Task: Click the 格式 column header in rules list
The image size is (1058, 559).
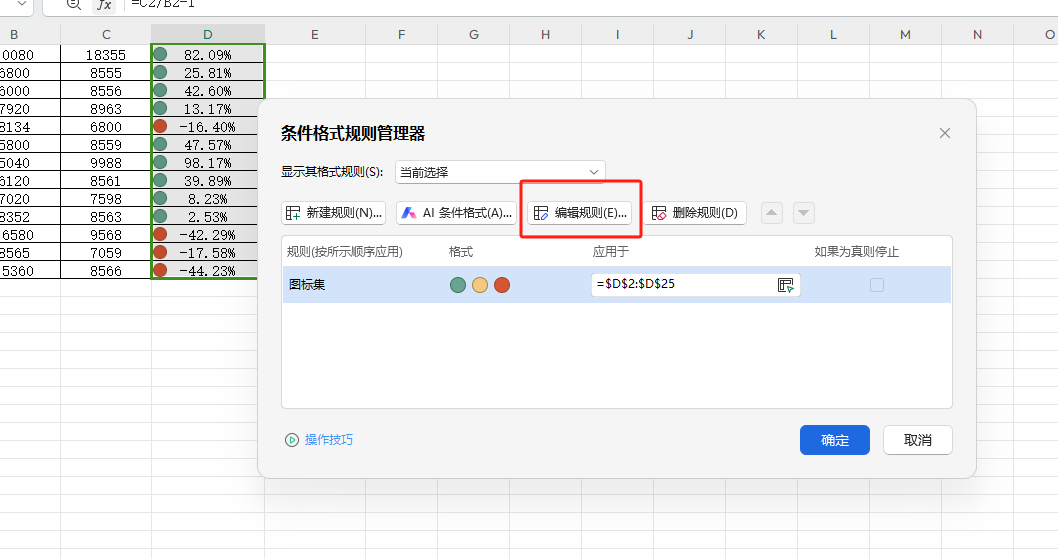Action: click(x=461, y=252)
